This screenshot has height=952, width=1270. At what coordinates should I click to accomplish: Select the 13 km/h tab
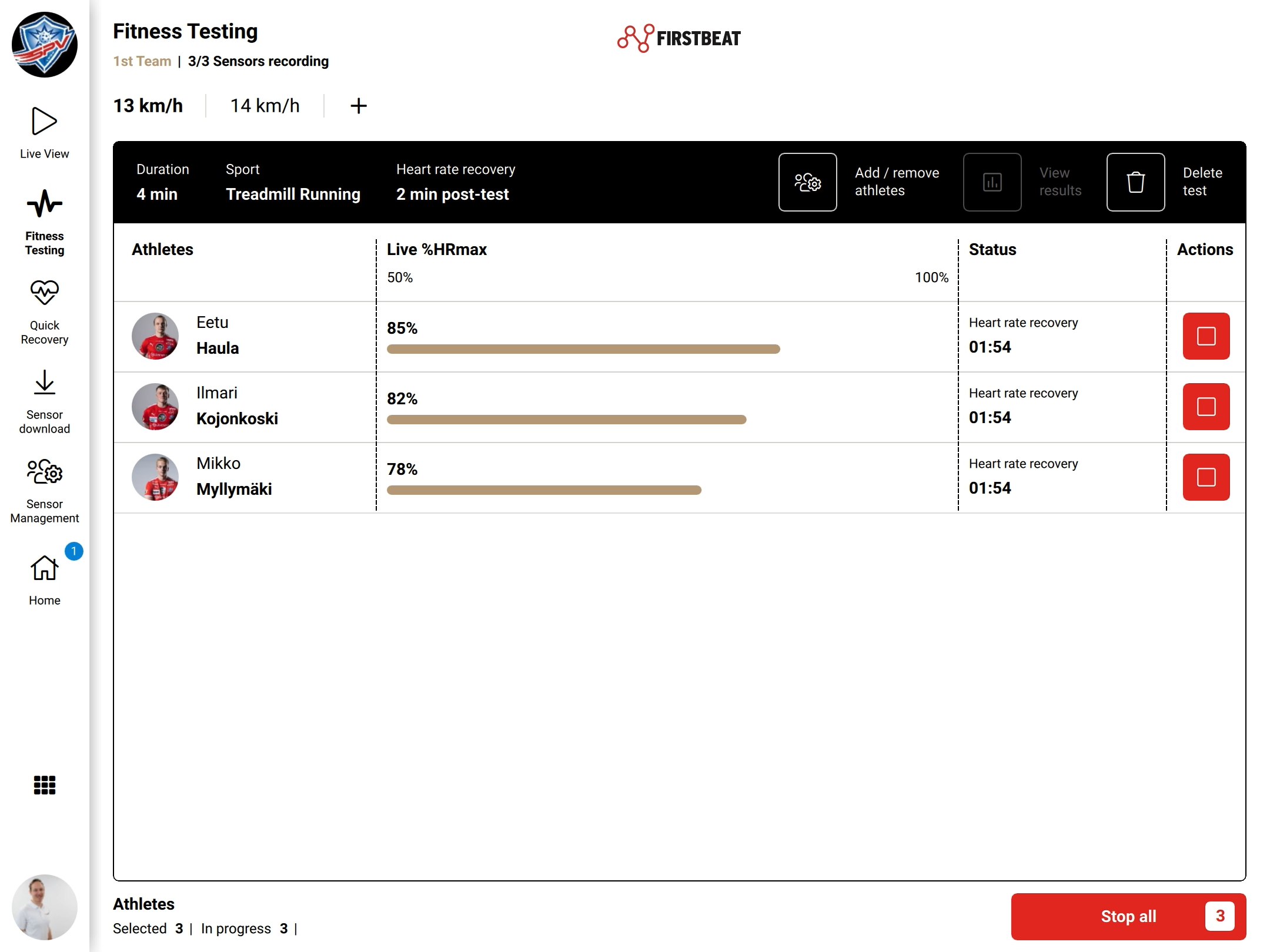point(148,106)
